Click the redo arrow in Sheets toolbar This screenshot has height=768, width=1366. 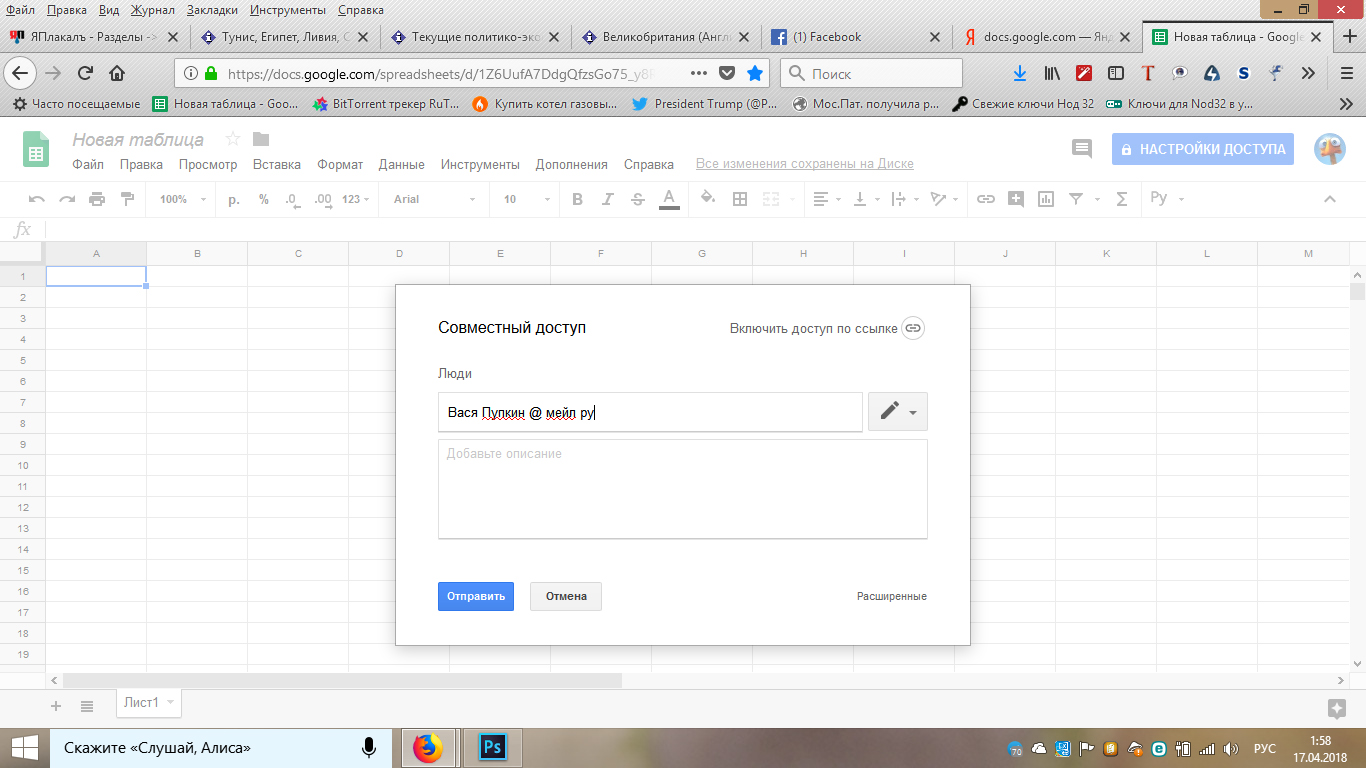coord(67,199)
